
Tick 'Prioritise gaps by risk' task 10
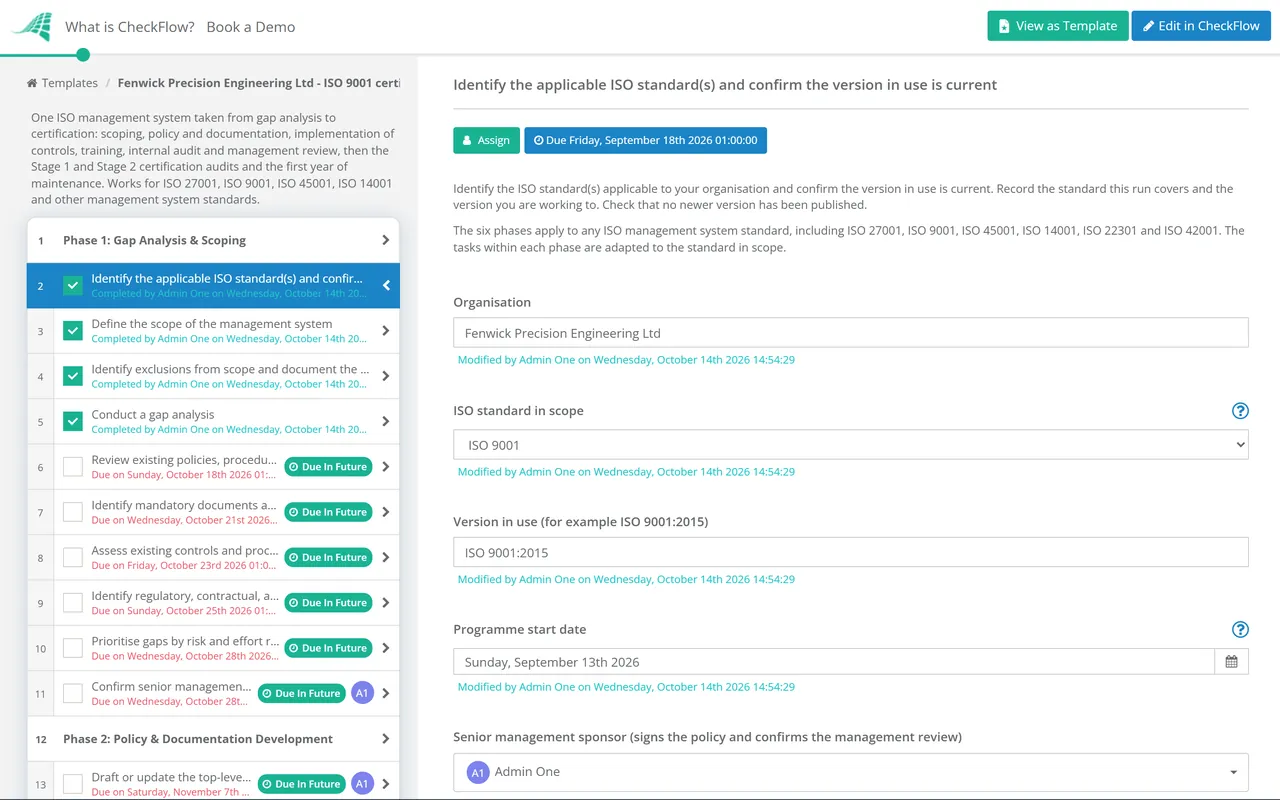(73, 648)
